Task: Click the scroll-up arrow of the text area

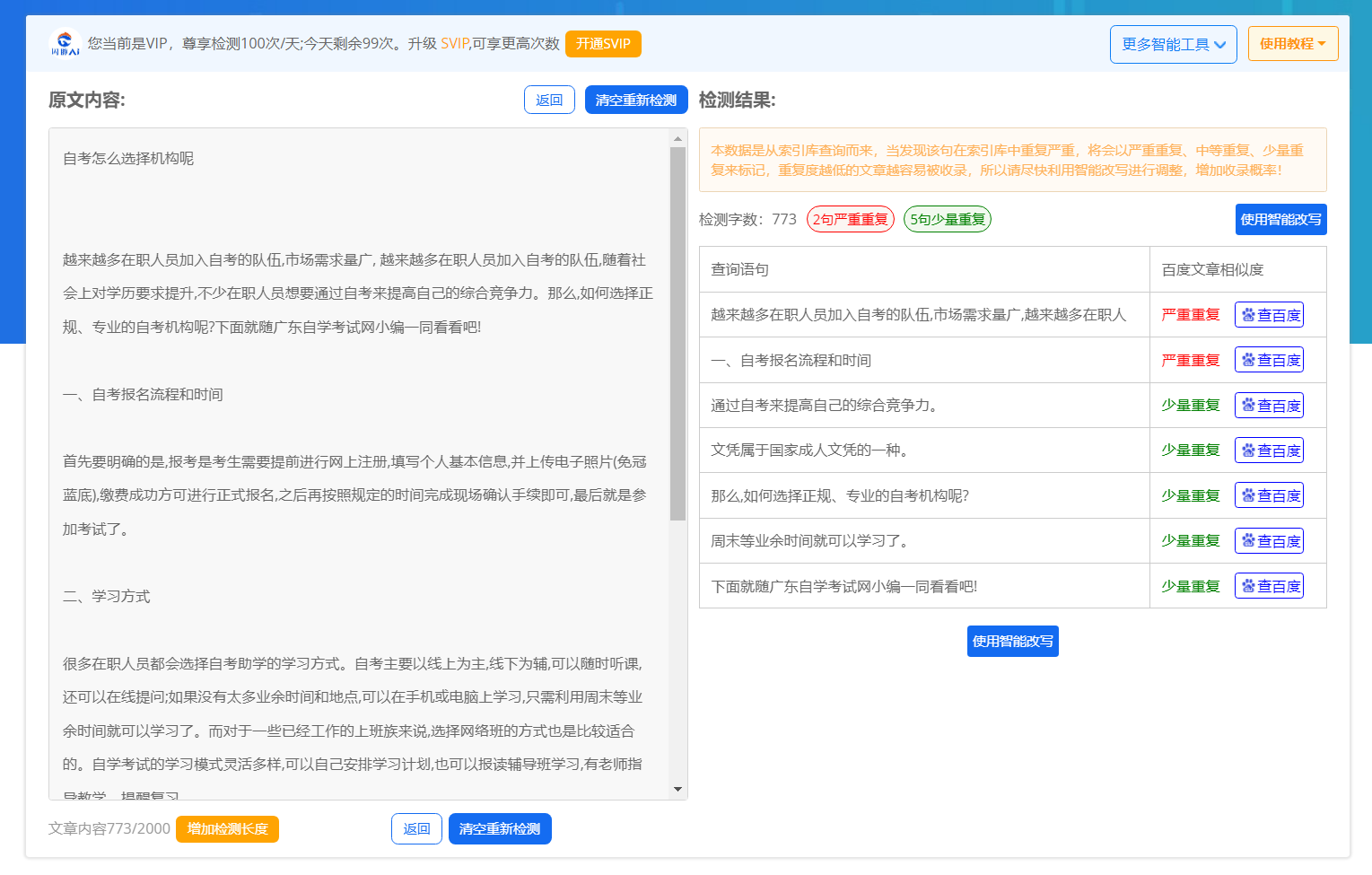Action: [677, 138]
